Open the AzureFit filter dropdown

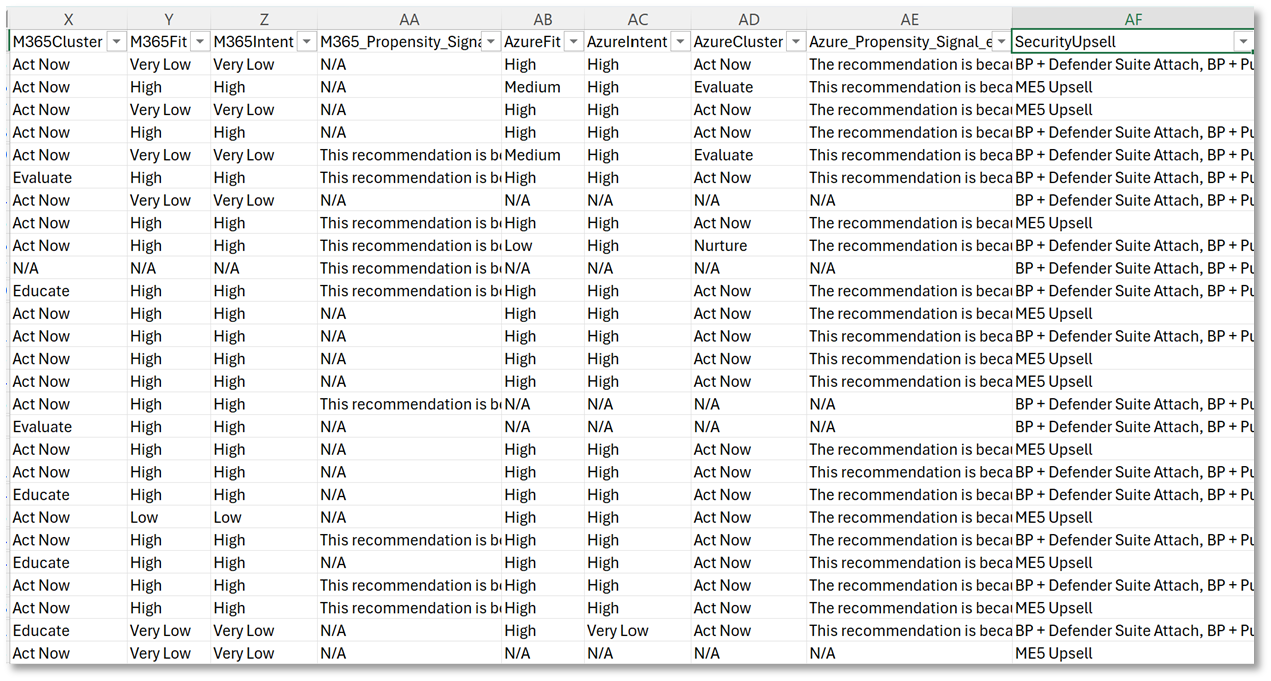[573, 42]
